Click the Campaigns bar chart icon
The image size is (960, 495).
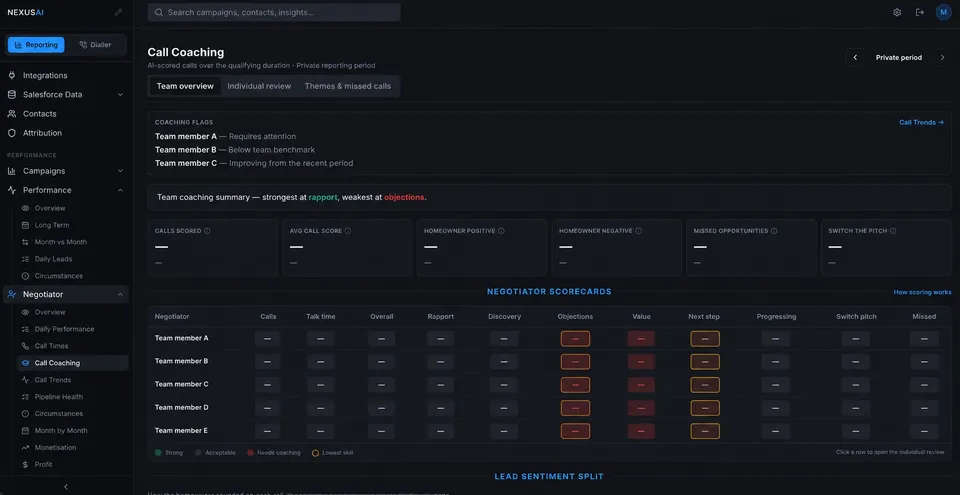[12, 171]
